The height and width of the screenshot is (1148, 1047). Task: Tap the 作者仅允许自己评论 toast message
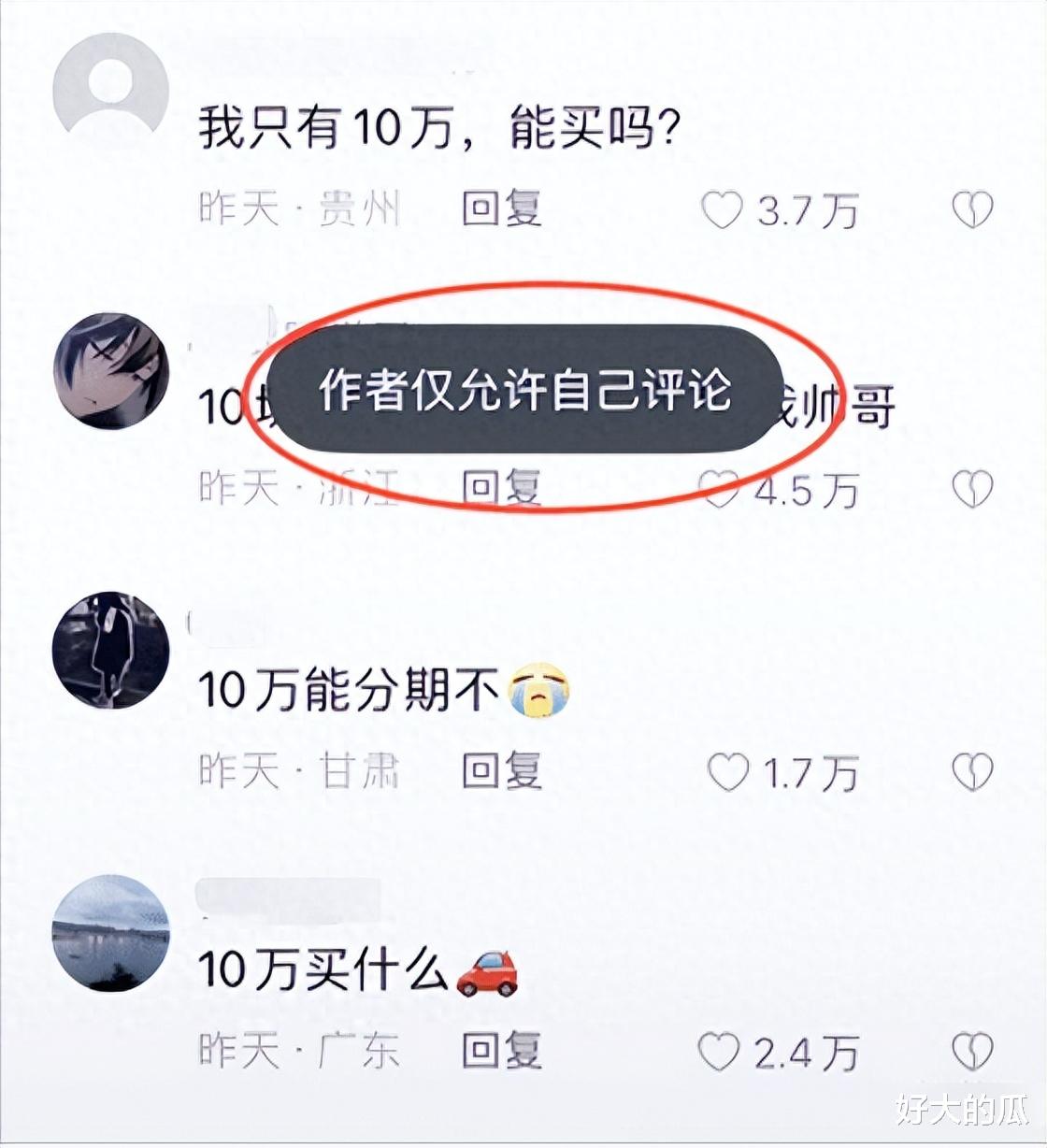point(524,389)
